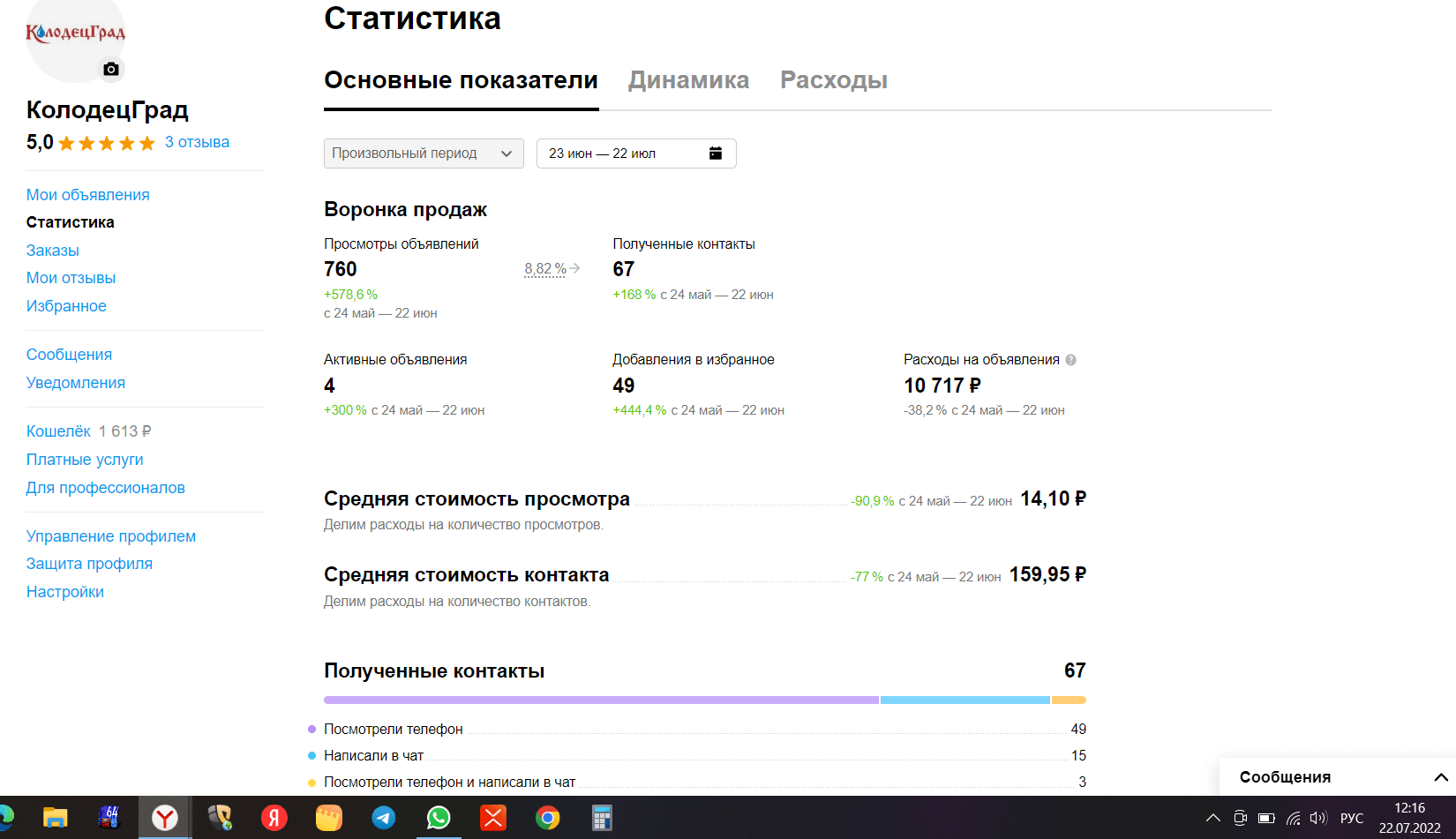
Task: Show hidden tray icons chevron
Action: [1213, 818]
